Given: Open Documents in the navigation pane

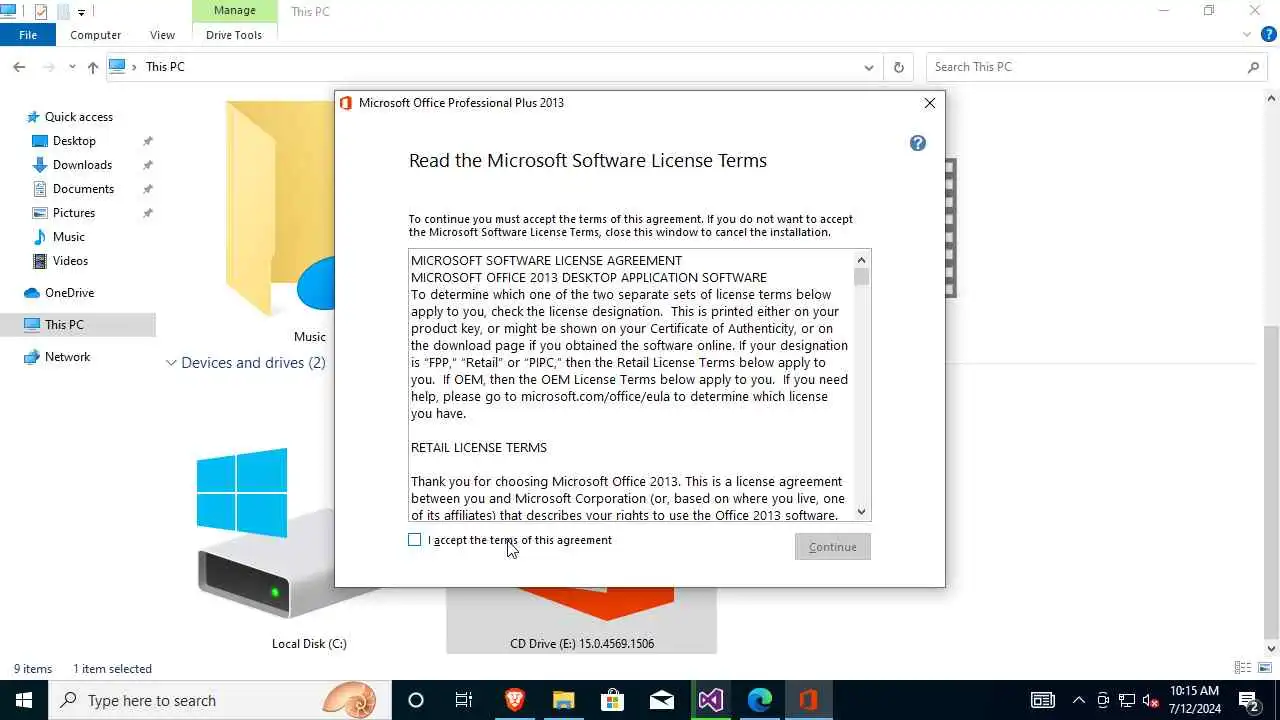Looking at the screenshot, I should click(x=83, y=189).
